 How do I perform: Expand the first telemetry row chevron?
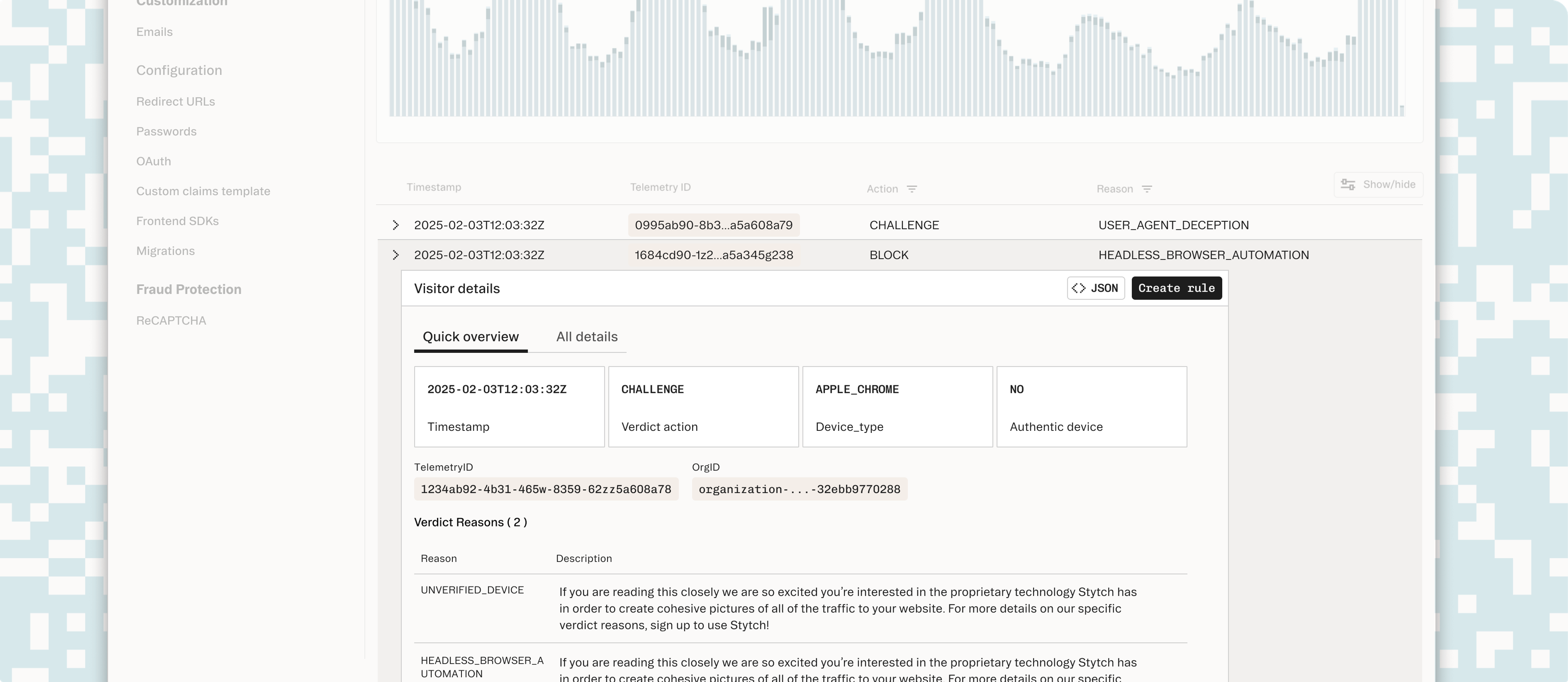click(395, 224)
